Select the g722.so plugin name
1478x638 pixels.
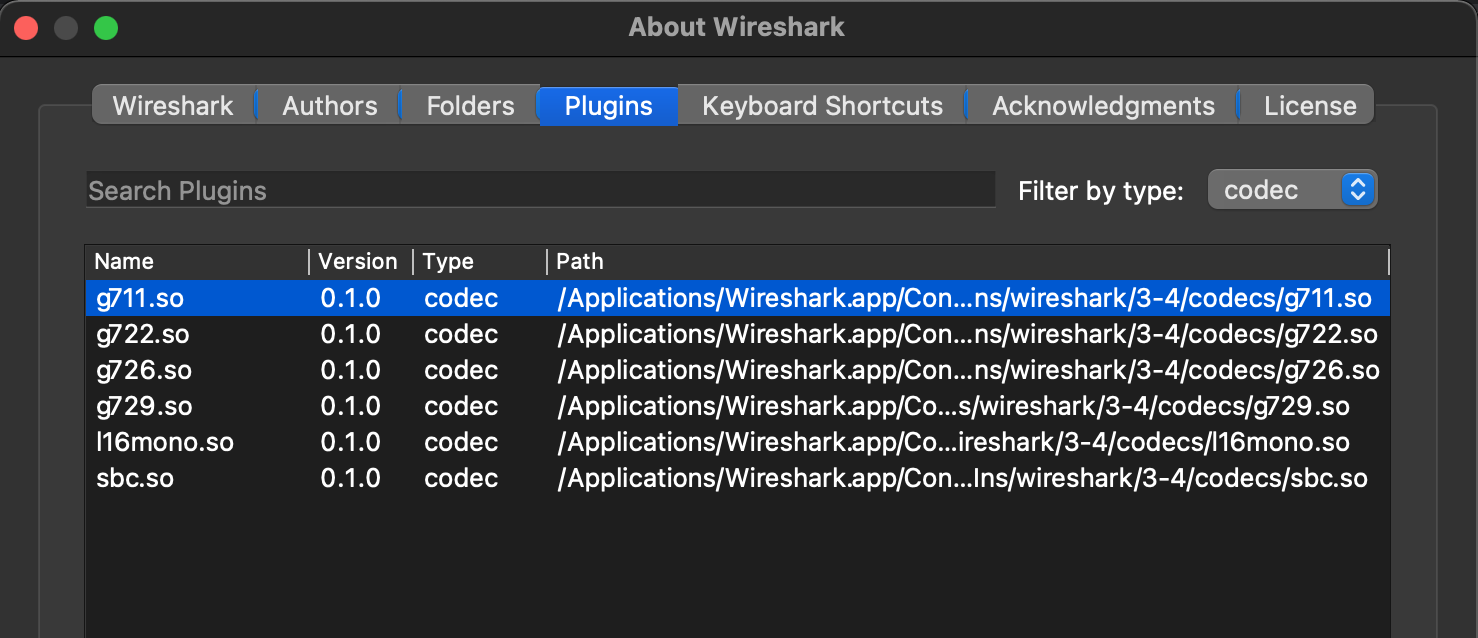142,334
